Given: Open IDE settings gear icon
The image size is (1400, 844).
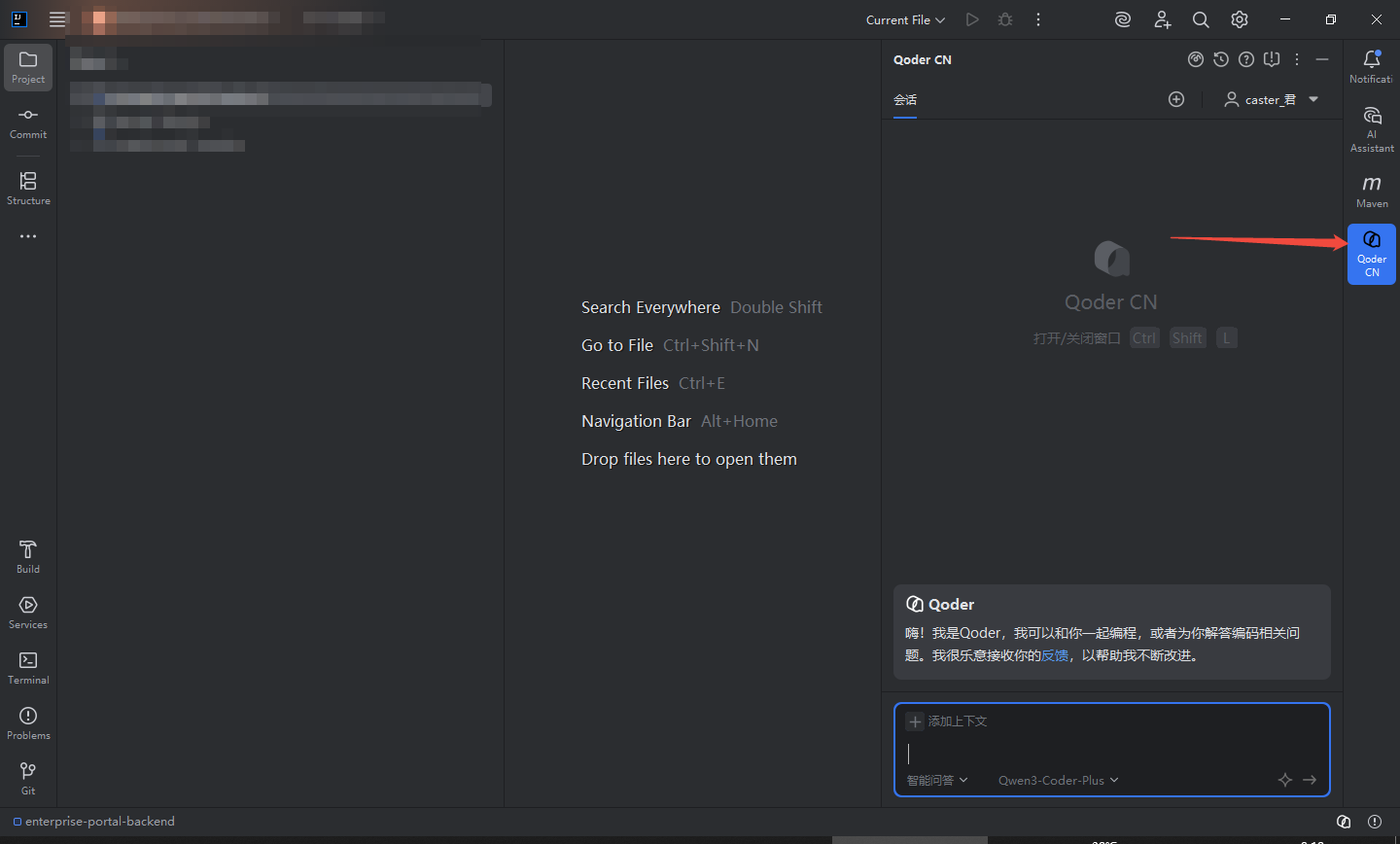Looking at the screenshot, I should (x=1240, y=19).
